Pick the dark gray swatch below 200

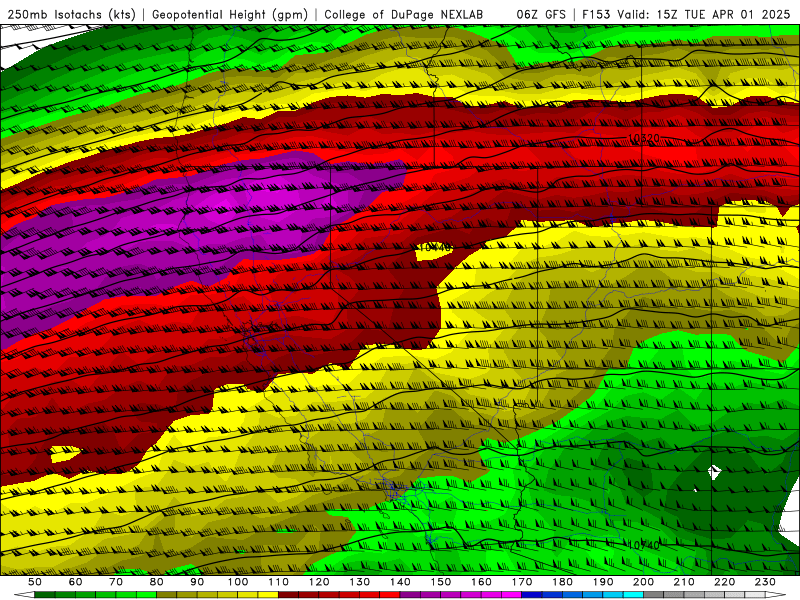coord(654,595)
